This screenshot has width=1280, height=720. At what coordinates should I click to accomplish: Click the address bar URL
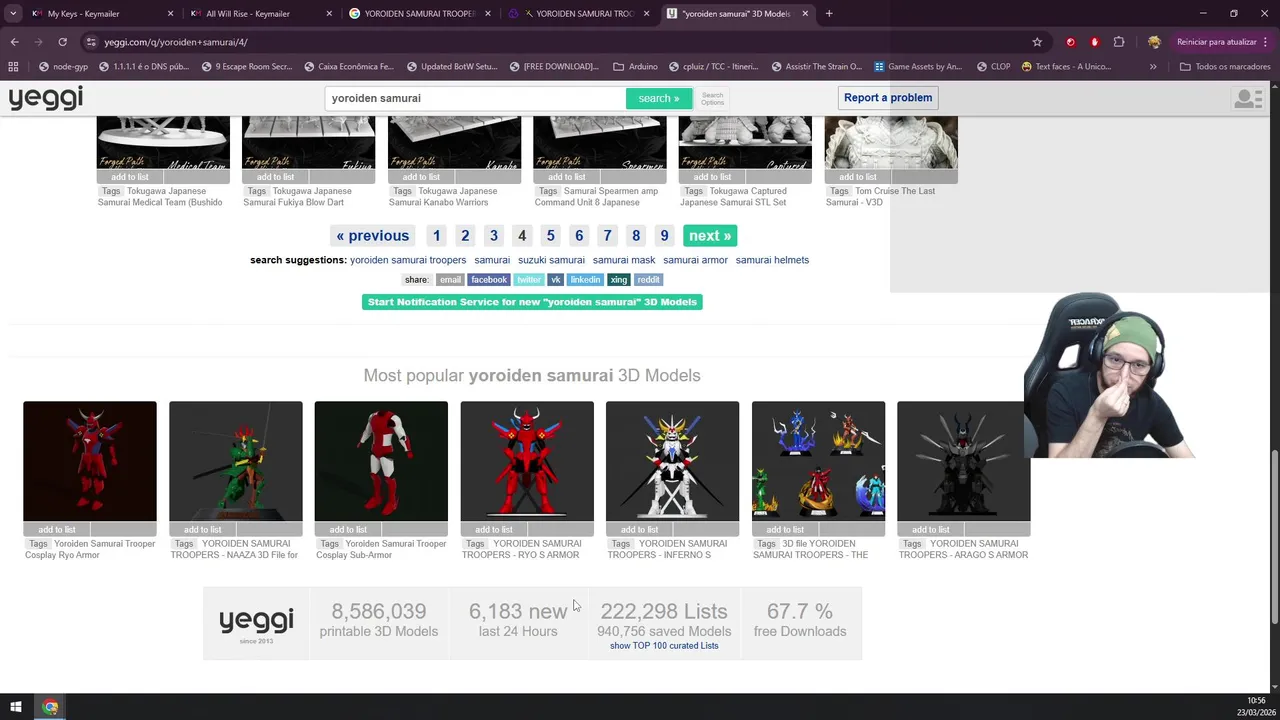coord(176,42)
